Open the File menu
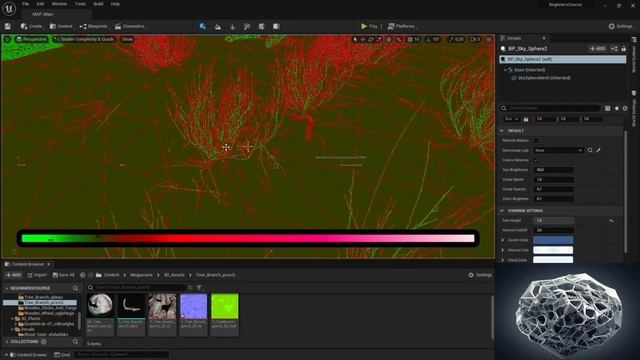Screen dimensions: 640x360 tap(25, 4)
